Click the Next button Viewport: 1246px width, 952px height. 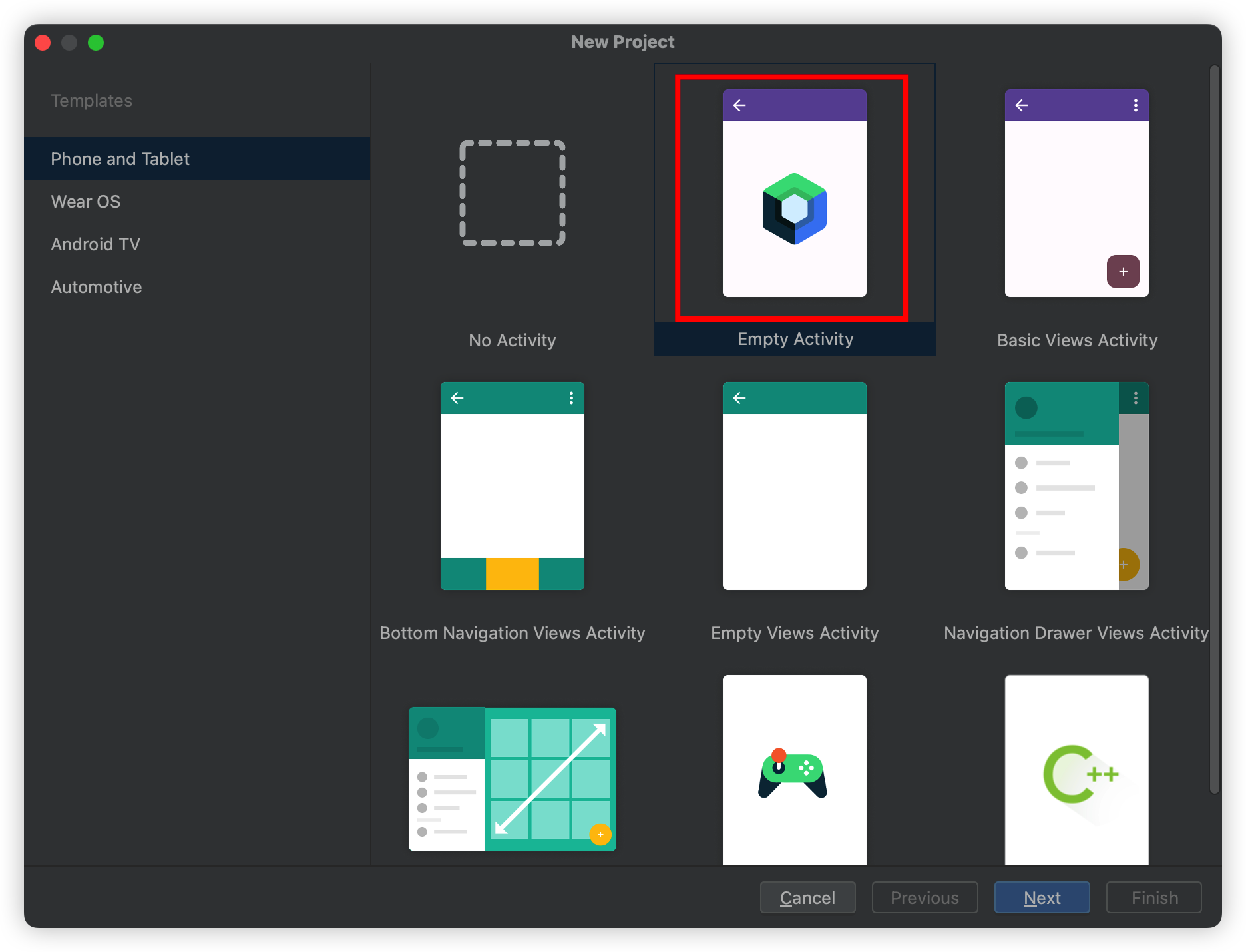click(x=1042, y=897)
